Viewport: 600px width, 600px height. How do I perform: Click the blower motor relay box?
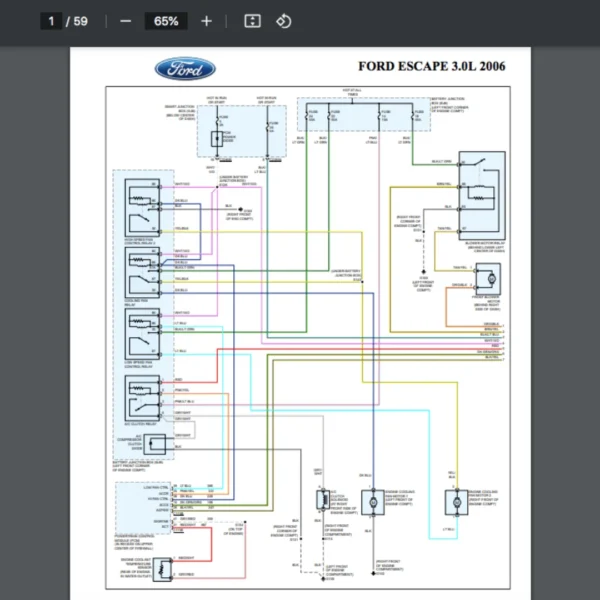click(482, 196)
